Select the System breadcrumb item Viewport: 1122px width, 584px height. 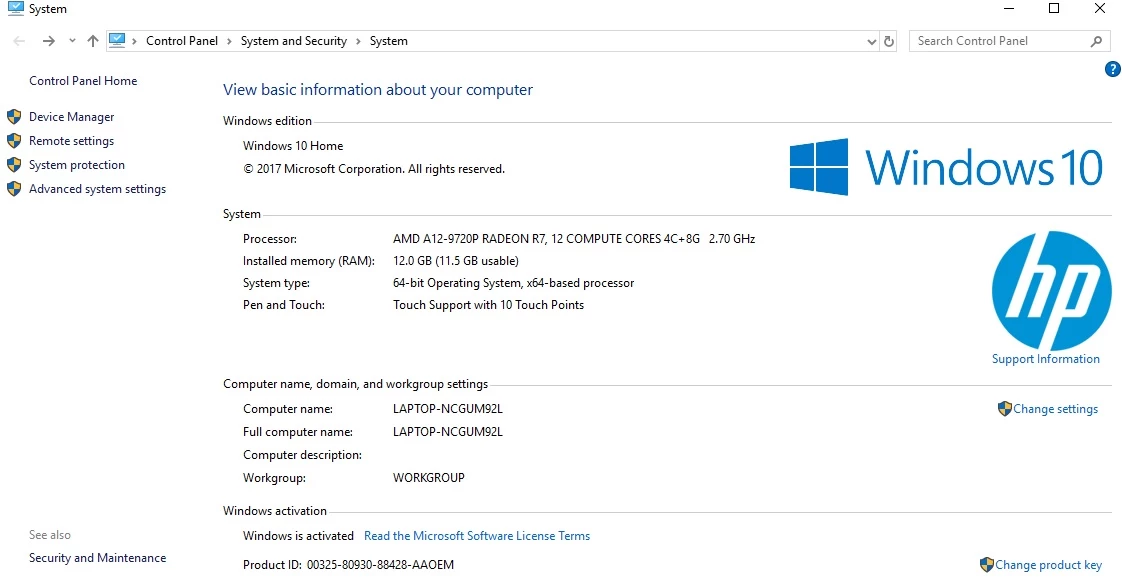coord(389,41)
